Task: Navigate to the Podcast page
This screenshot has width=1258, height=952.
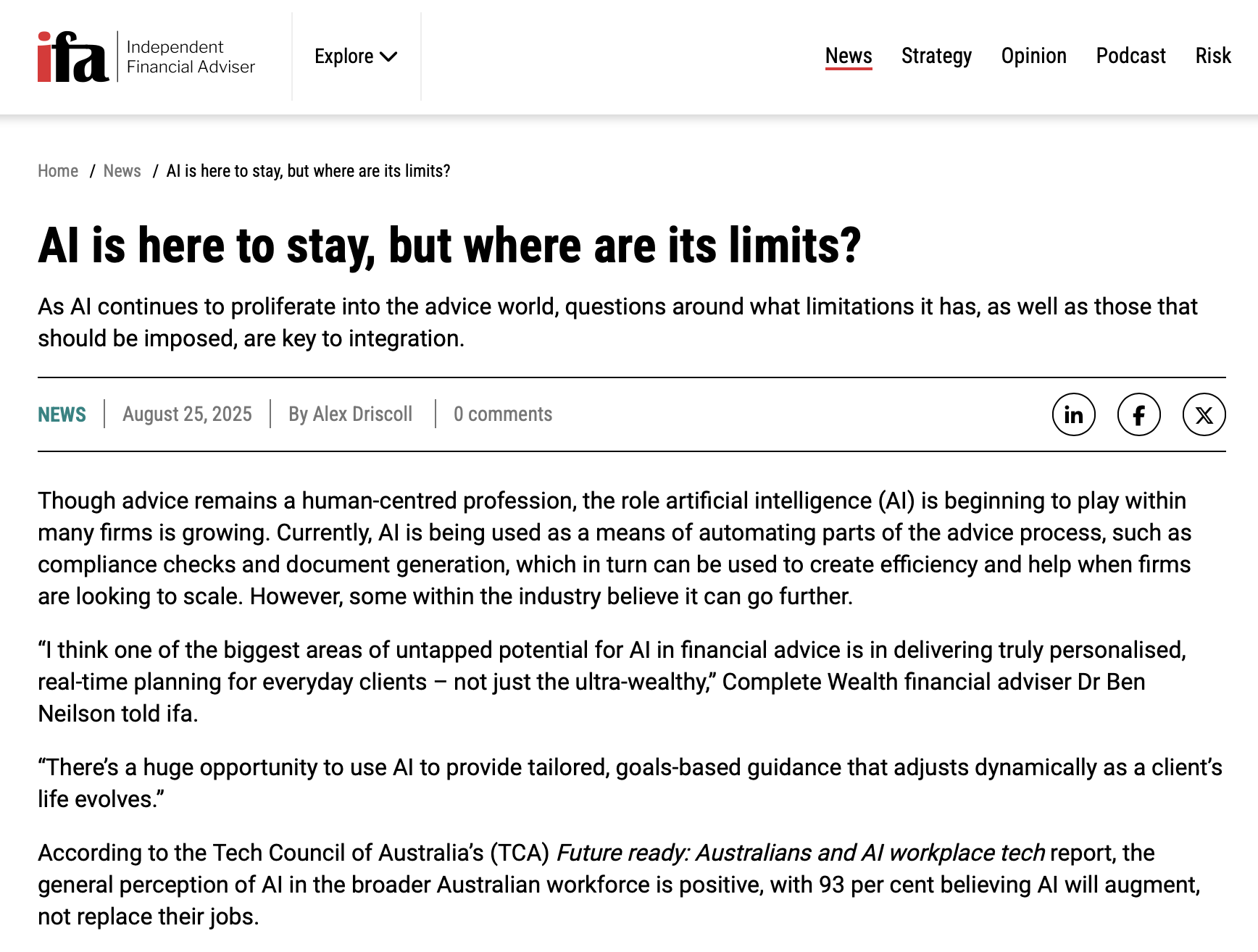Action: [1130, 56]
